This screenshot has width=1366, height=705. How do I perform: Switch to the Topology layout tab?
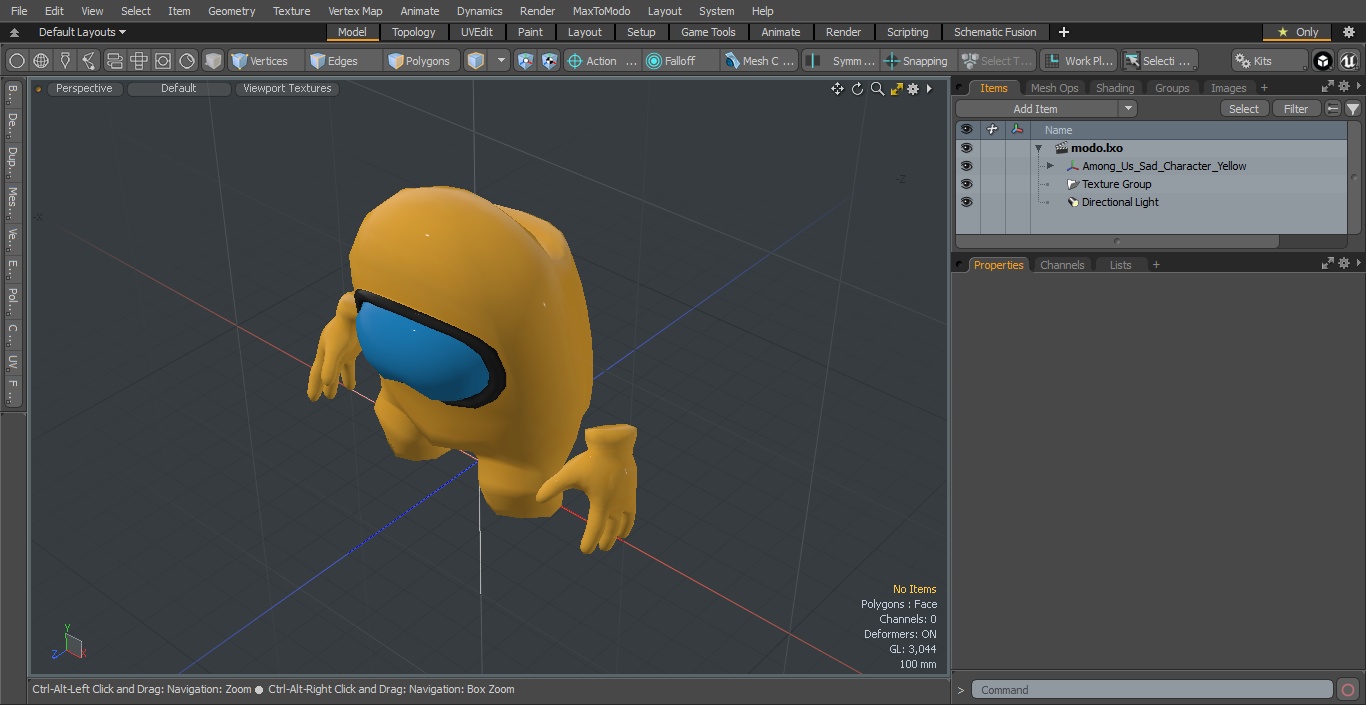[x=413, y=32]
